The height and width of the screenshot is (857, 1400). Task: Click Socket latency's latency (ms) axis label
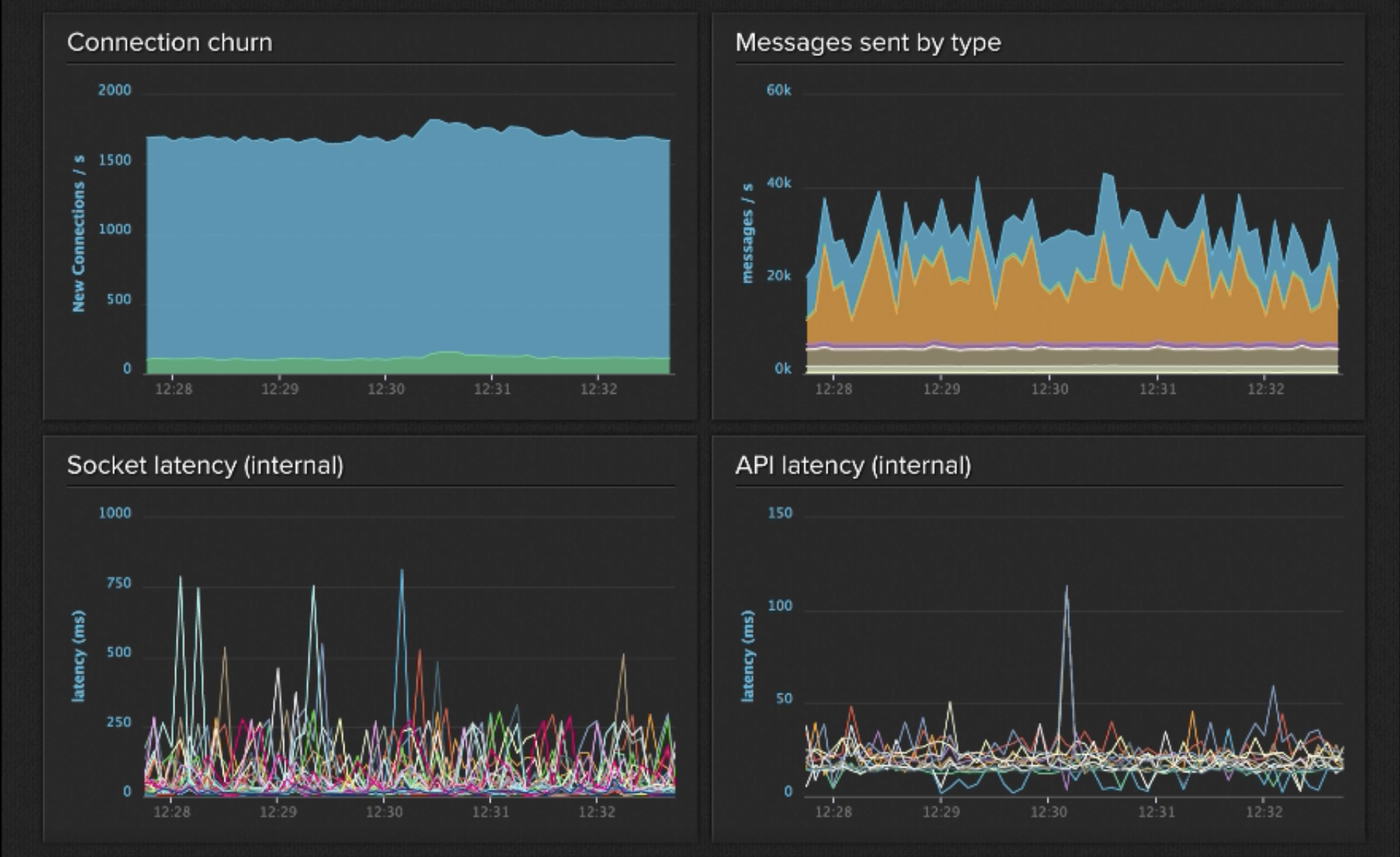tap(78, 656)
